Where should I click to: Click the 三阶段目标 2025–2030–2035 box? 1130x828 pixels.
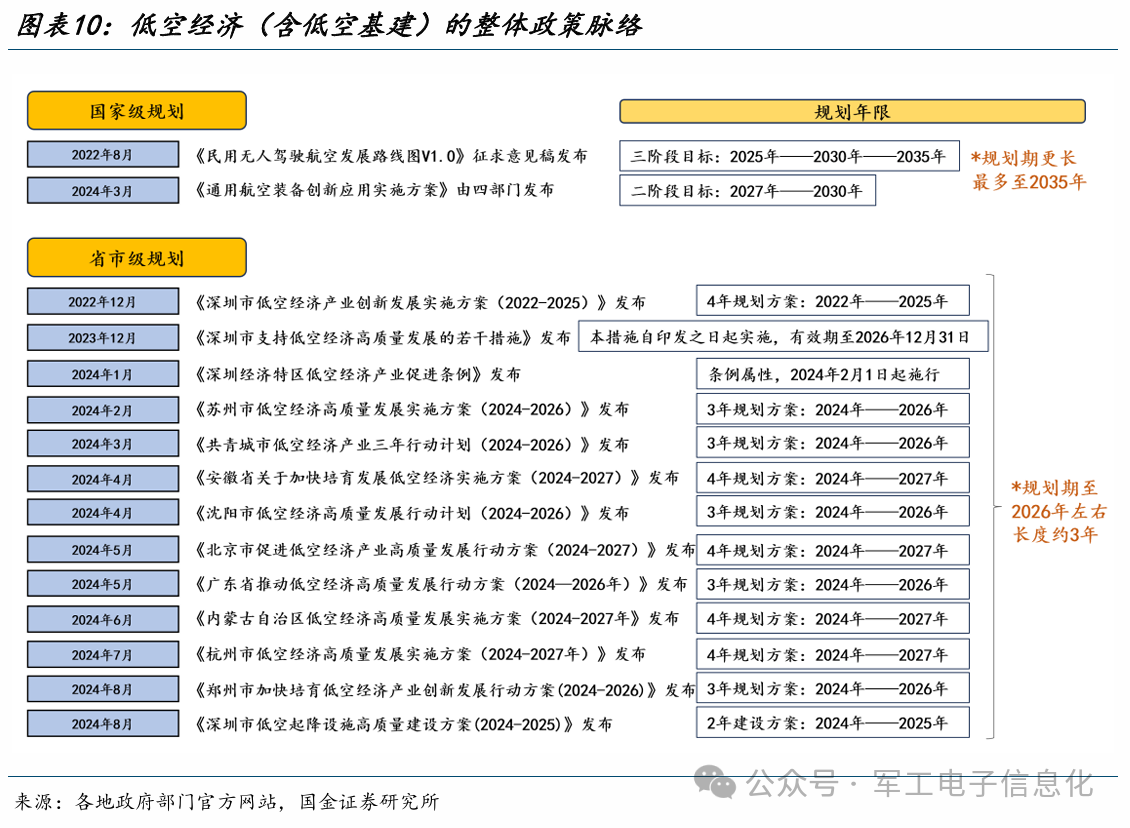click(789, 156)
